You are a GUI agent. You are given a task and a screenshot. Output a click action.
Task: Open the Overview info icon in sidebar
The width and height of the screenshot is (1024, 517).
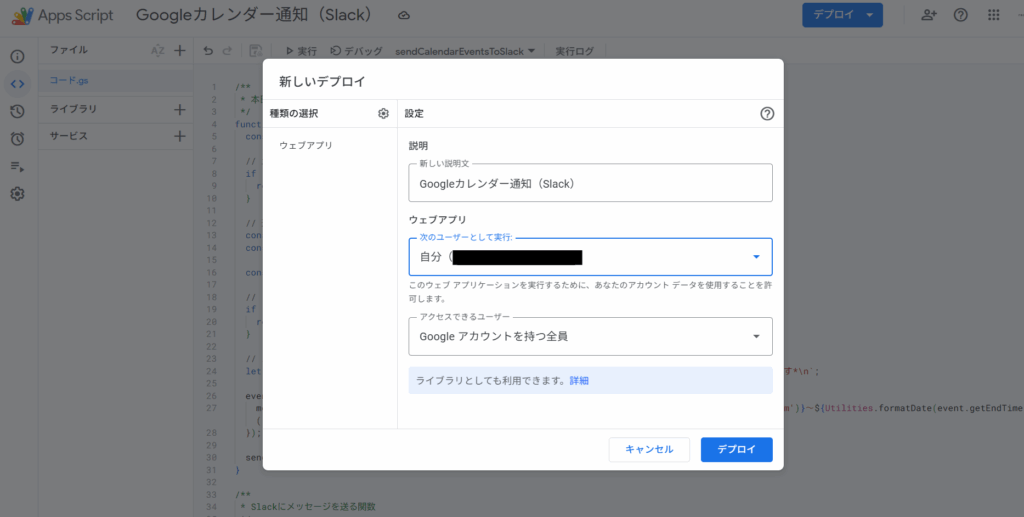17,57
